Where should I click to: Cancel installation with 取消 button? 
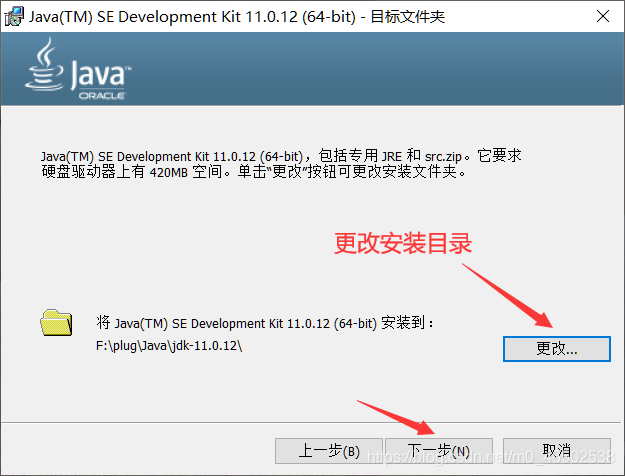pyautogui.click(x=557, y=451)
